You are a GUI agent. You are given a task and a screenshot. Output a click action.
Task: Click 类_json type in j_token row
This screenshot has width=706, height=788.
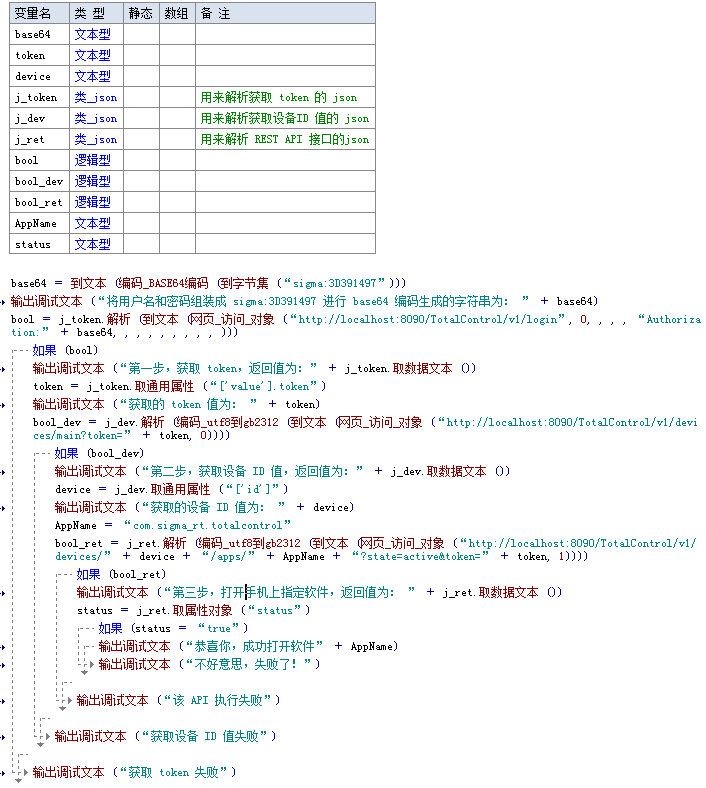pos(96,97)
